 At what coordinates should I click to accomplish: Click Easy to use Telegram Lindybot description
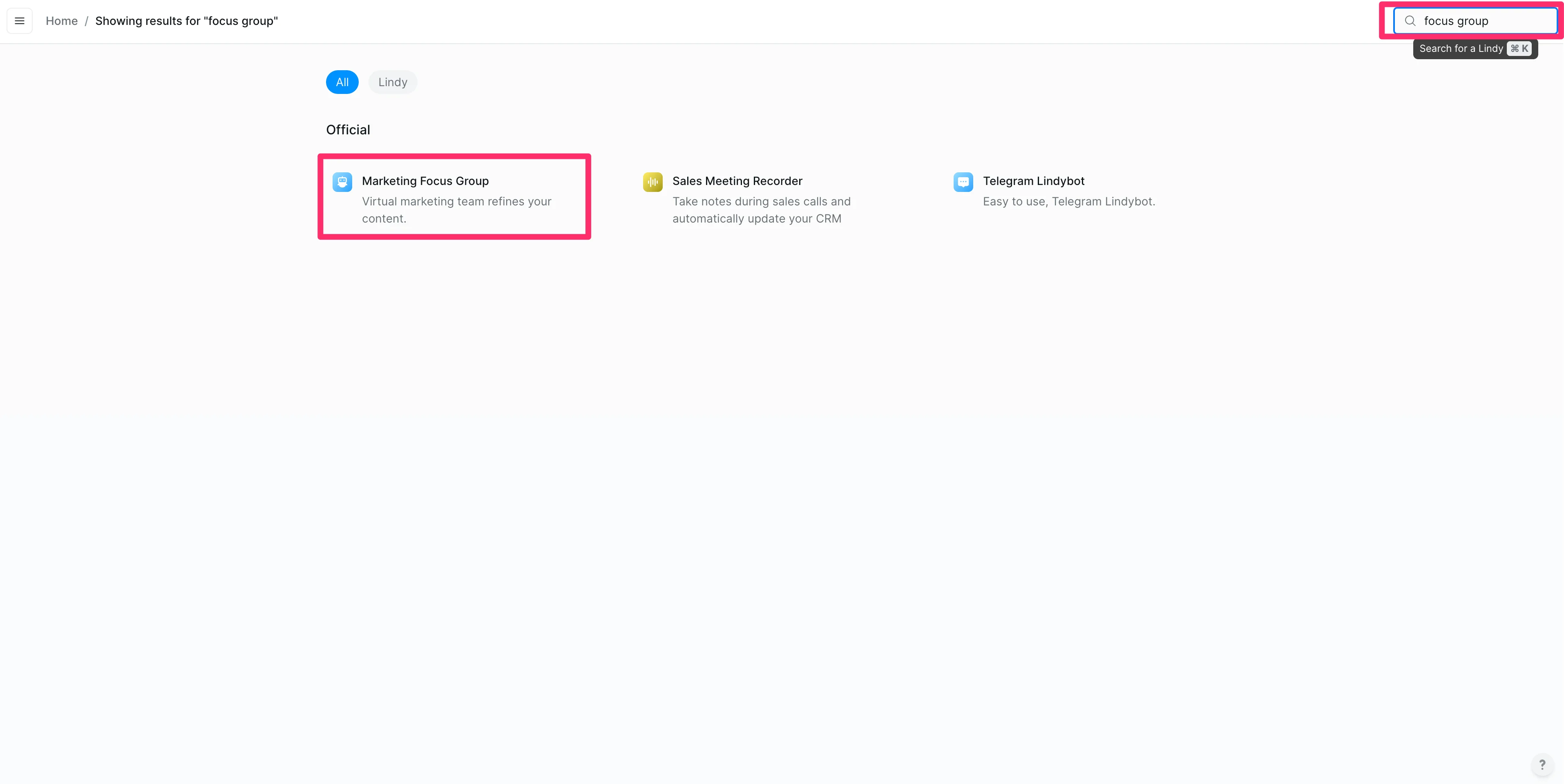click(1068, 201)
